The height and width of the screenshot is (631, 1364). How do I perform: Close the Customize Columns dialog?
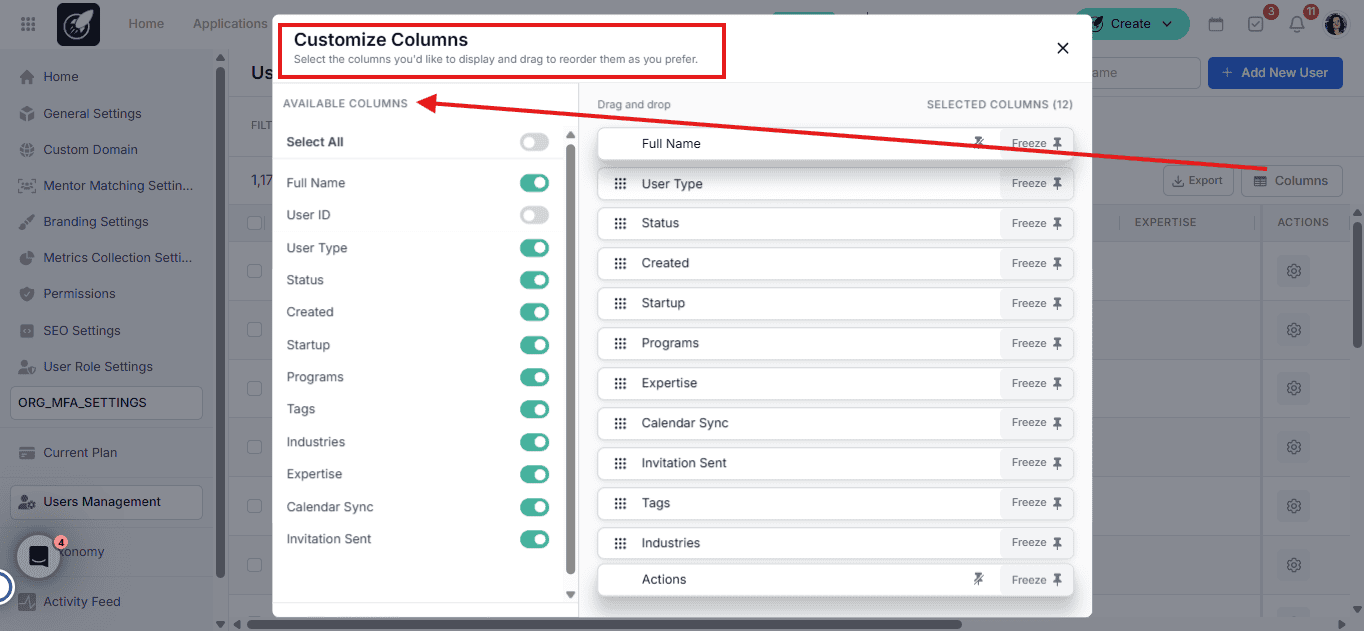click(x=1062, y=48)
